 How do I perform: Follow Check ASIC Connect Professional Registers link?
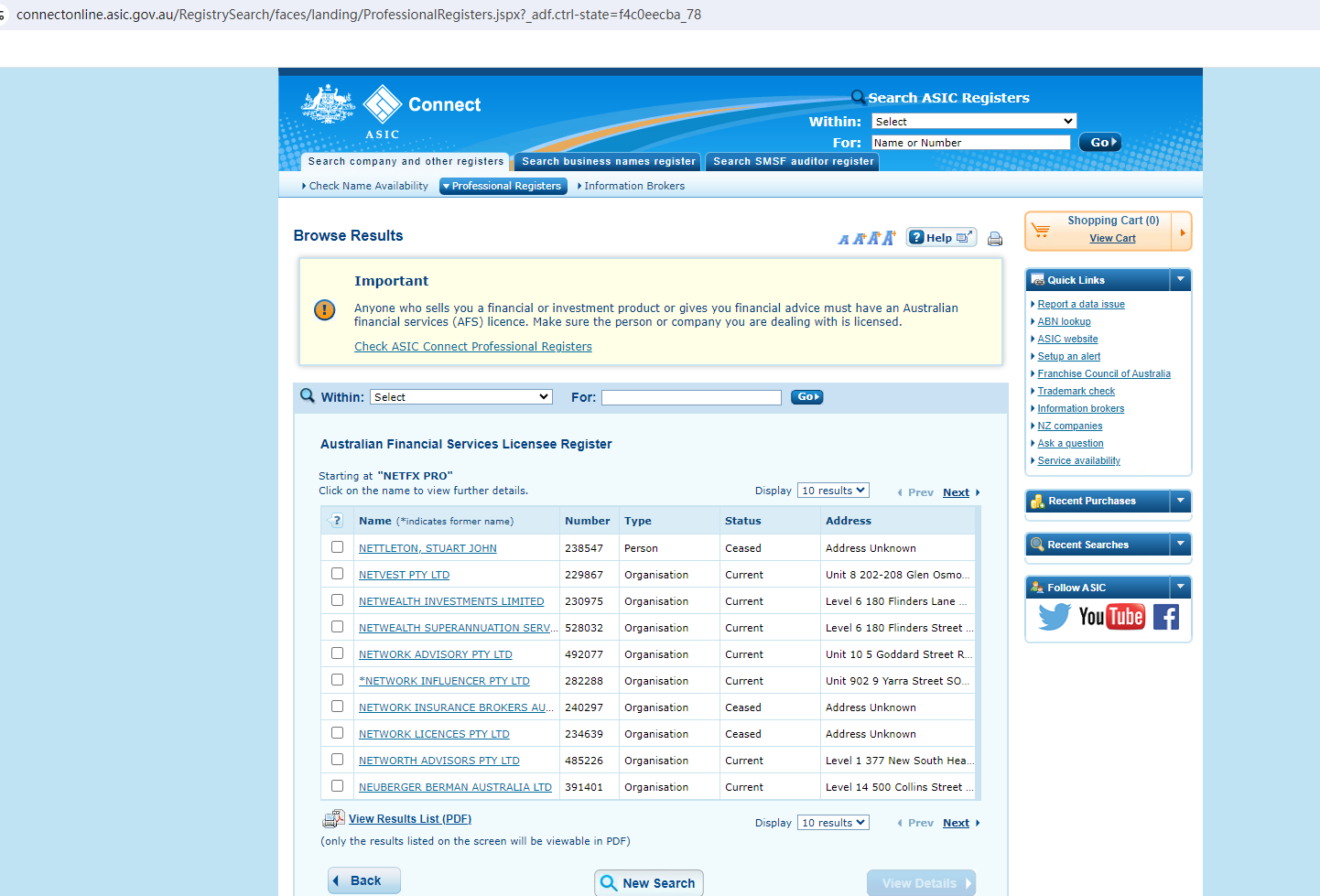(473, 347)
